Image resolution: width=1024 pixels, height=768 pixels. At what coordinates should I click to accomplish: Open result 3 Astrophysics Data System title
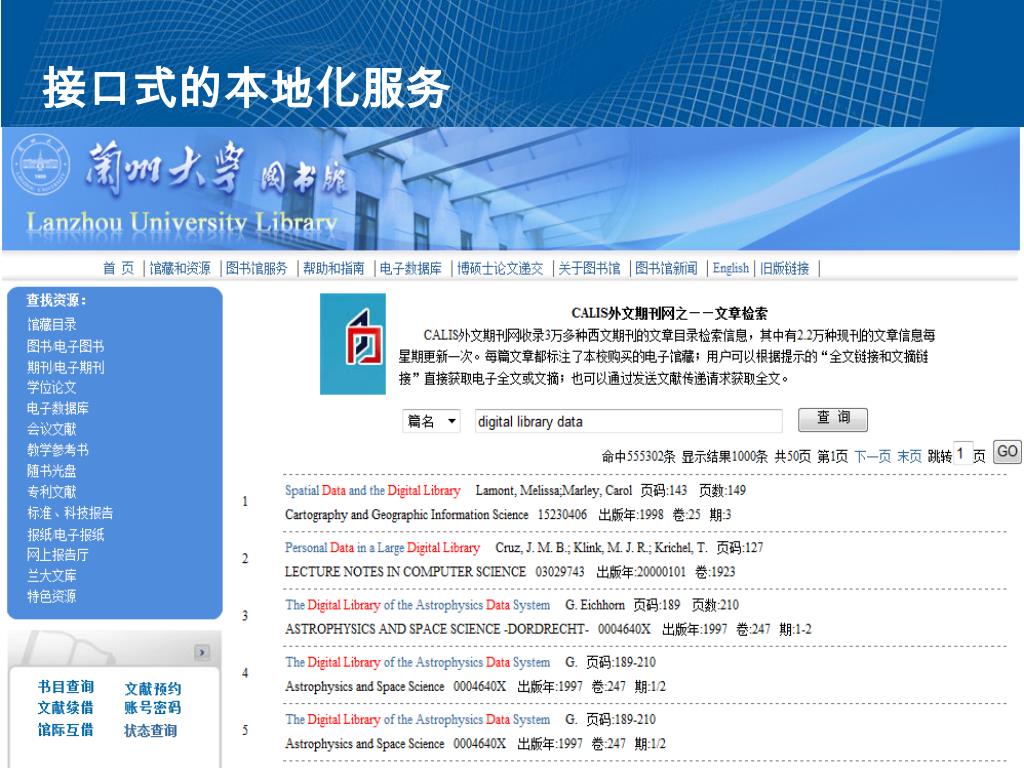point(417,605)
